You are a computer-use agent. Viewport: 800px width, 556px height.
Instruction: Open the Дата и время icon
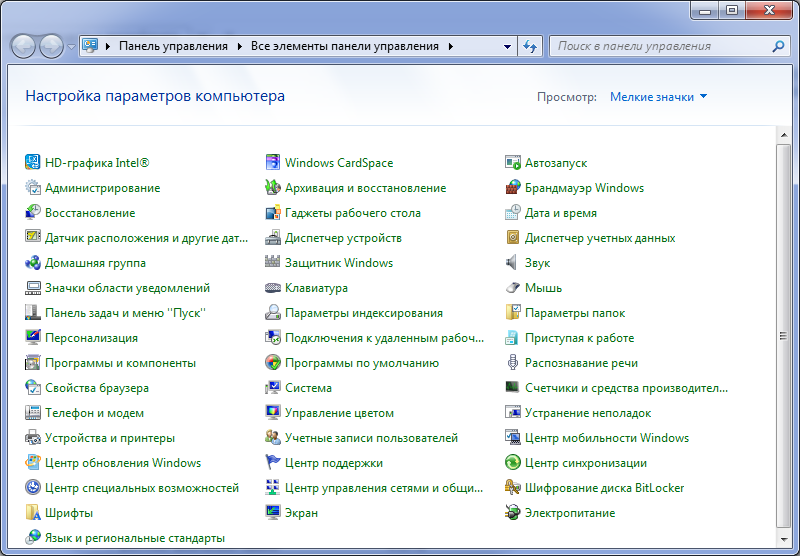pyautogui.click(x=513, y=213)
